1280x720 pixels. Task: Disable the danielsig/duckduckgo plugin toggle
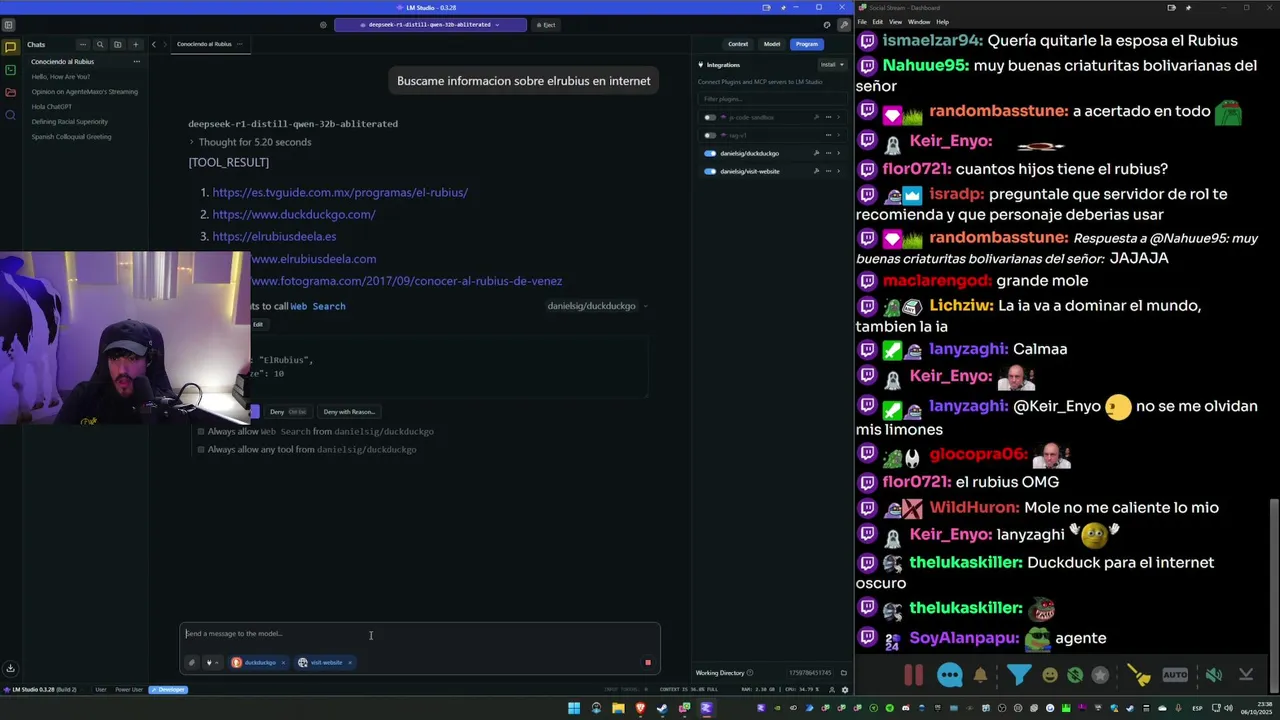click(x=710, y=153)
